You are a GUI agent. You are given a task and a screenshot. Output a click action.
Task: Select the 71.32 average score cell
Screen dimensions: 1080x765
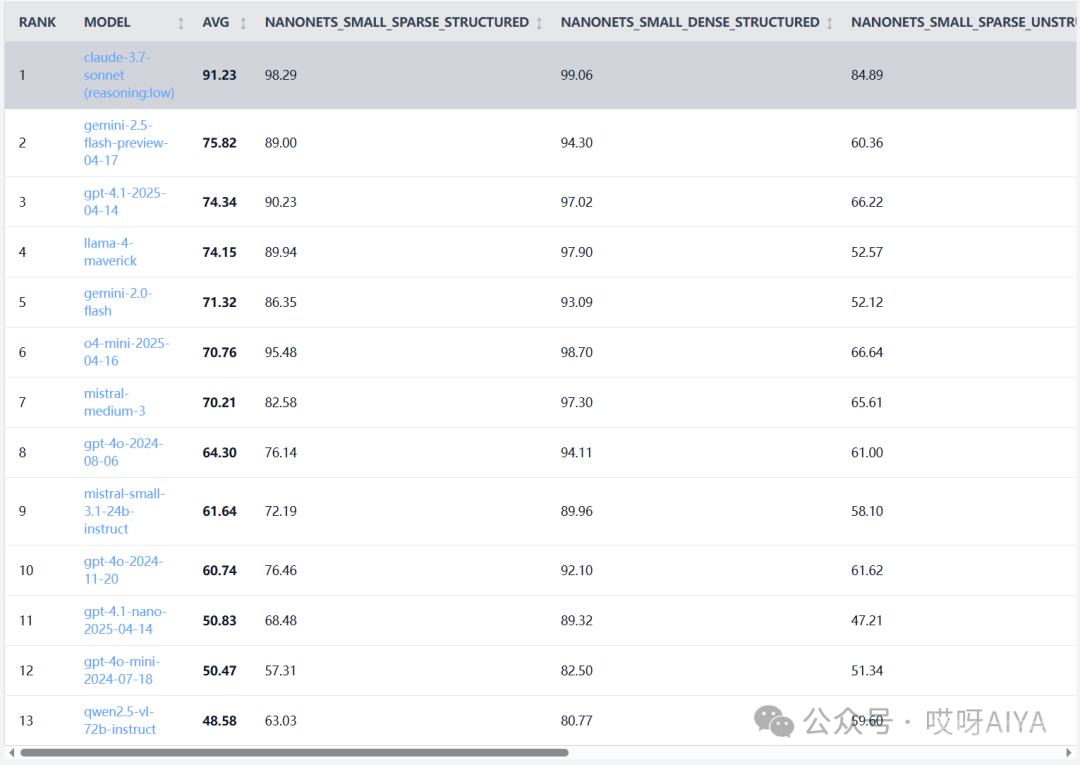[220, 302]
